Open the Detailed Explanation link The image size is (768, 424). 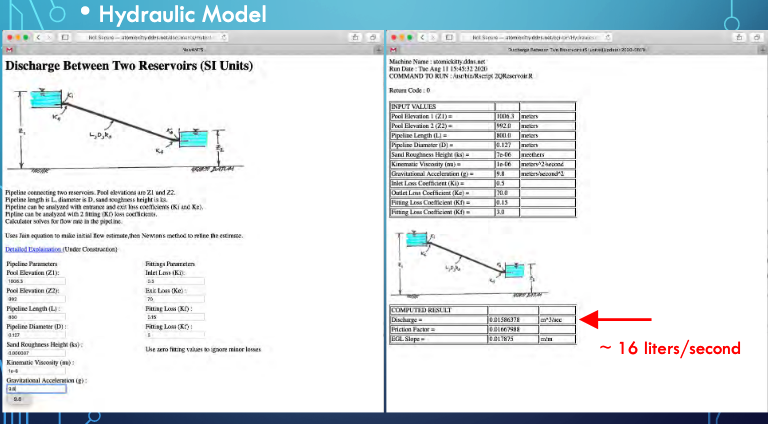(x=33, y=249)
